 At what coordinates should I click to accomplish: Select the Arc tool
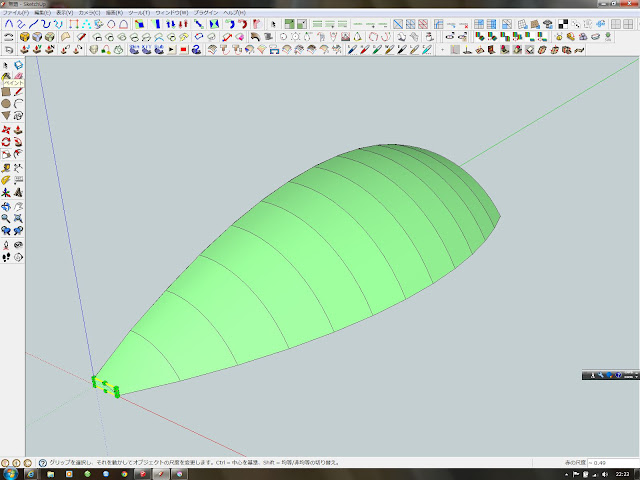coord(18,104)
